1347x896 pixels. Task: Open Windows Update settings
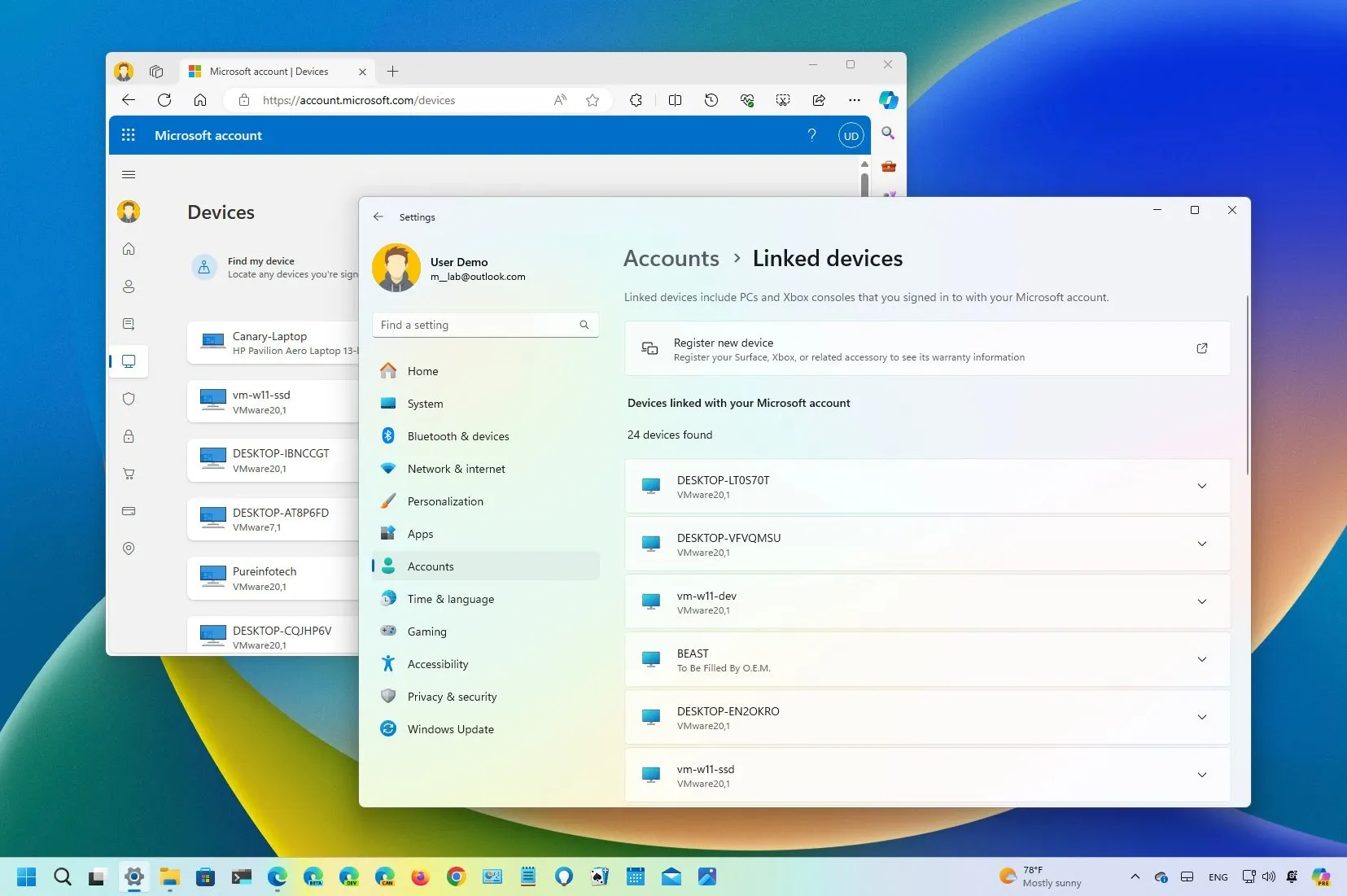tap(486, 729)
